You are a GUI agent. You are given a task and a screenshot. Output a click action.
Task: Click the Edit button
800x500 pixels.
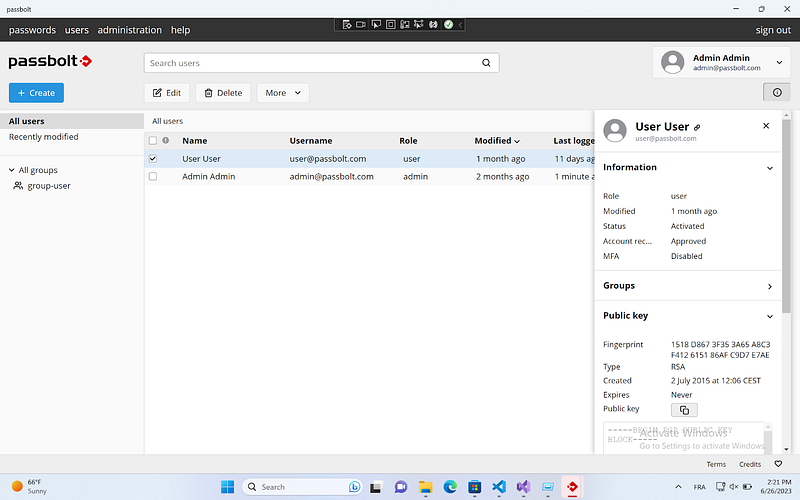167,93
